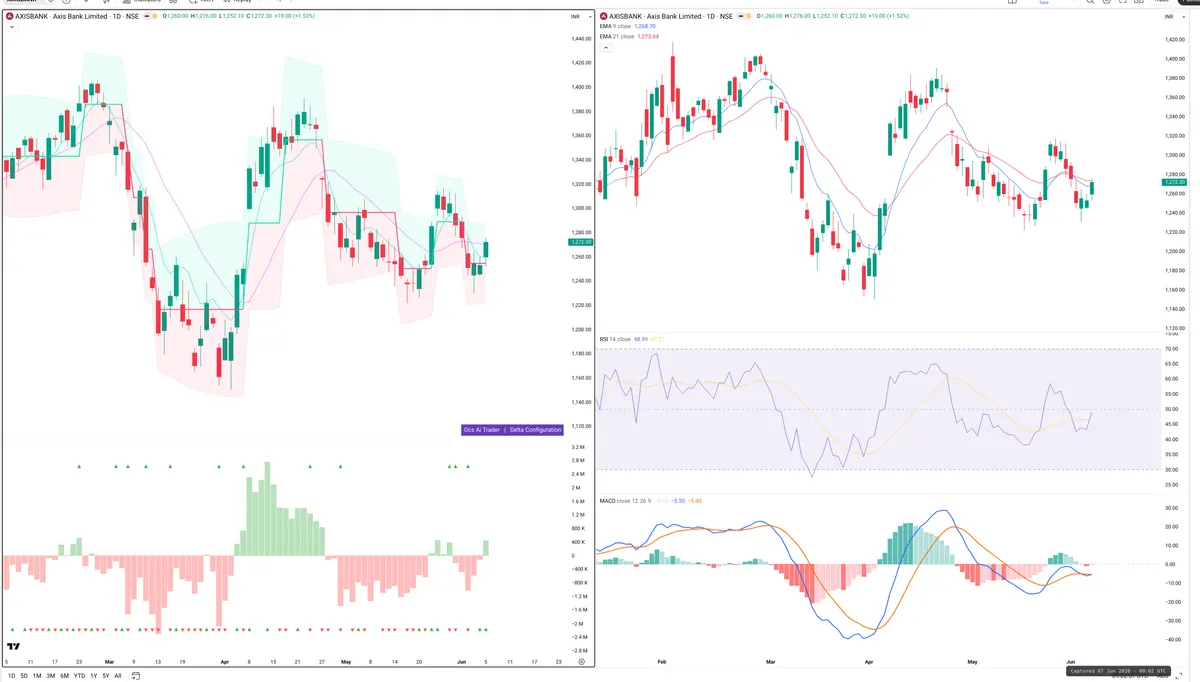This screenshot has height=682, width=1200.
Task: Click the Axis Bank logo icon in the left chart title
Action: point(9,16)
